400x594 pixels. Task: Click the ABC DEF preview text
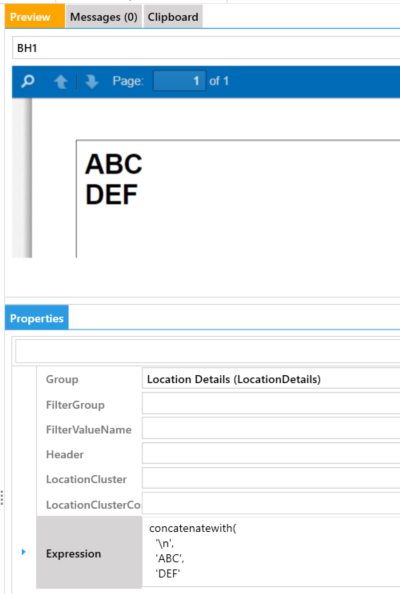[x=114, y=179]
